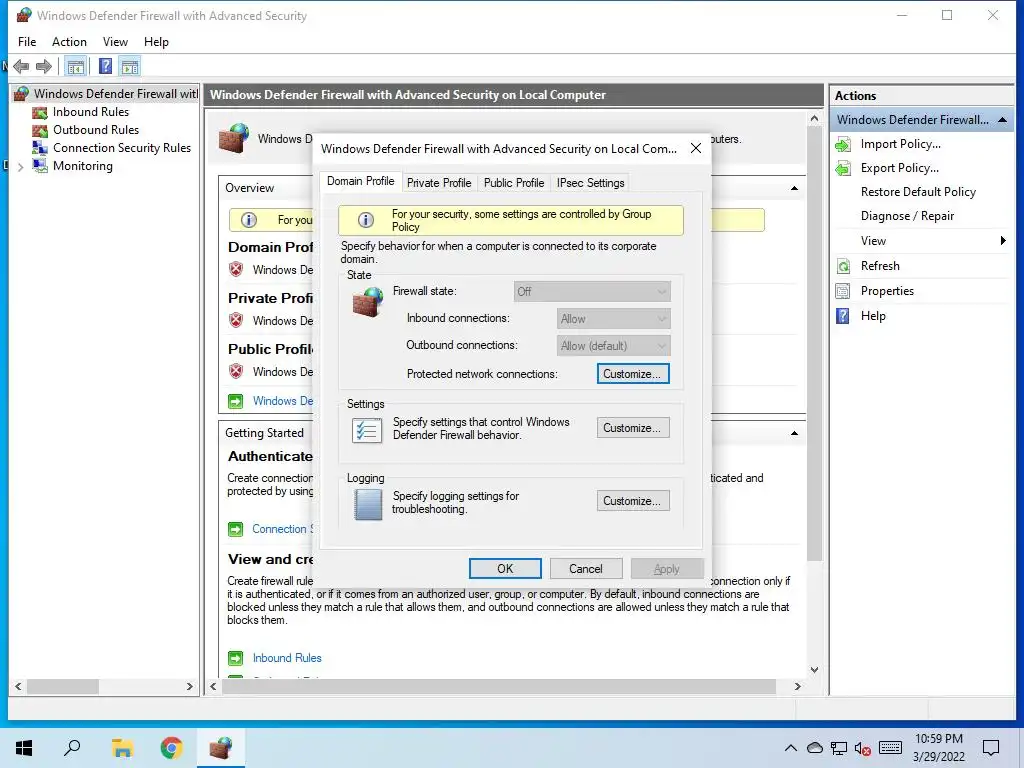Expand the View submenu arrow in Actions

[x=1003, y=241]
